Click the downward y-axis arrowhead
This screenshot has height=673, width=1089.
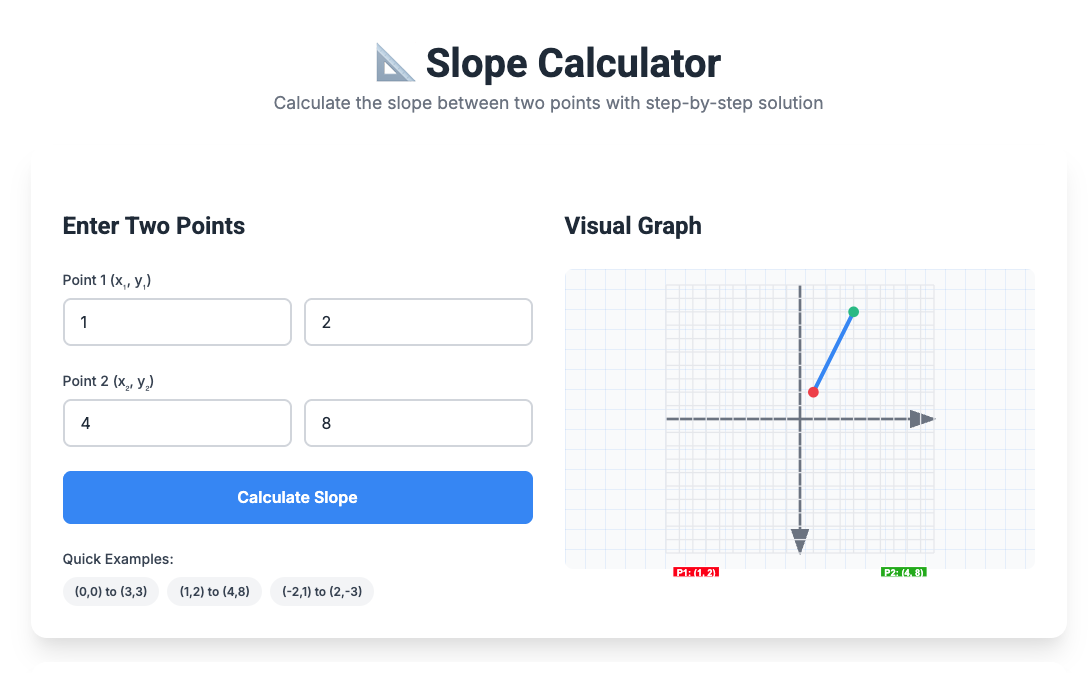799,538
